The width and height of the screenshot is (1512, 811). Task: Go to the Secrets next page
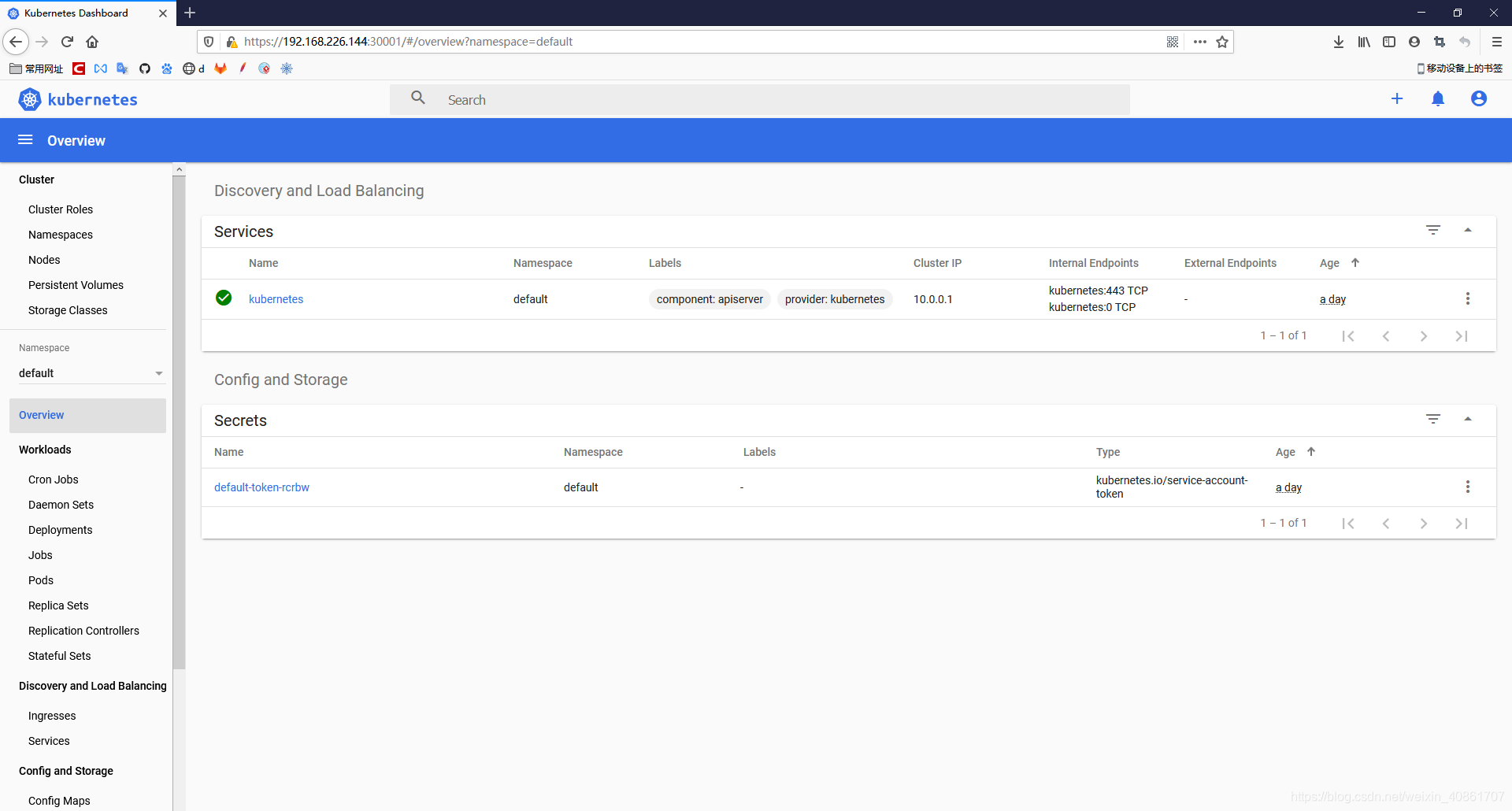pyautogui.click(x=1424, y=524)
